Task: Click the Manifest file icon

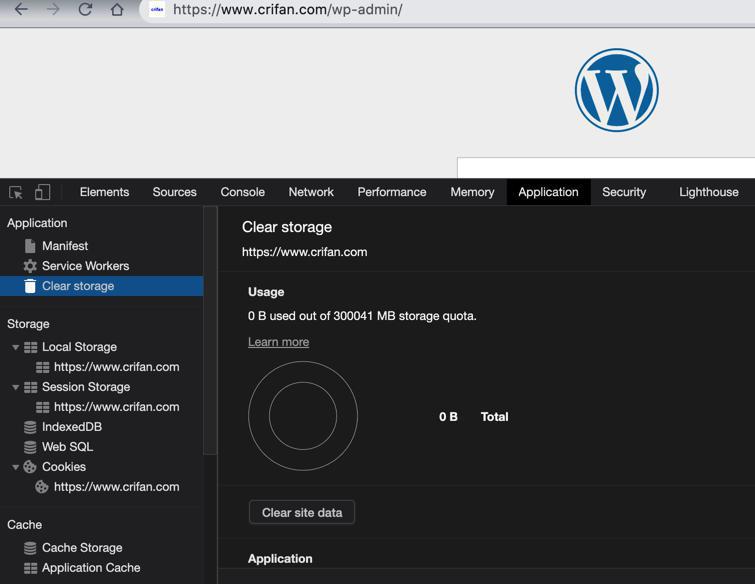Action: click(x=30, y=246)
